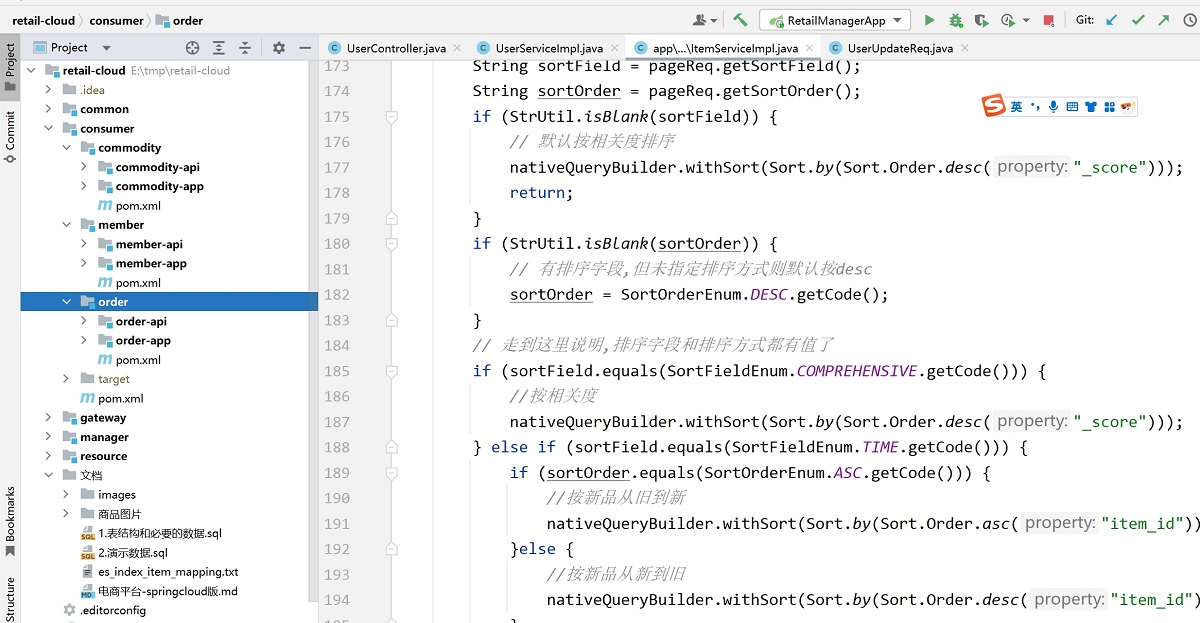The image size is (1200, 623).
Task: Toggle code fold at line 189
Action: (x=392, y=473)
